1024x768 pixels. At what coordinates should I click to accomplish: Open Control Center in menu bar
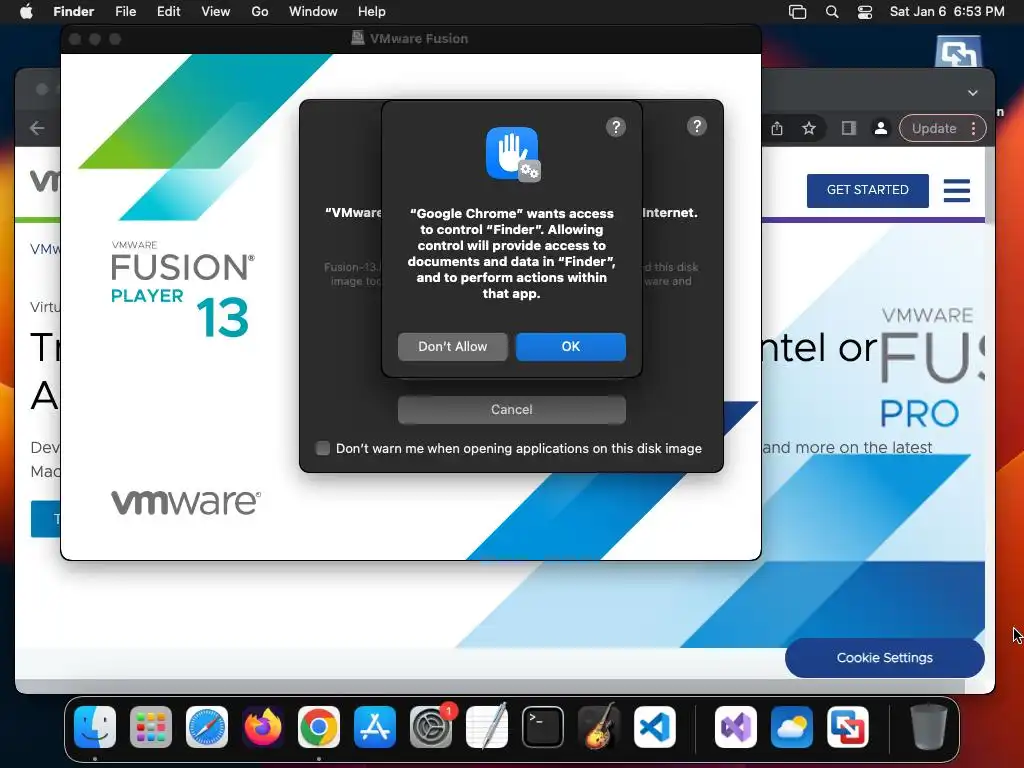pyautogui.click(x=865, y=12)
